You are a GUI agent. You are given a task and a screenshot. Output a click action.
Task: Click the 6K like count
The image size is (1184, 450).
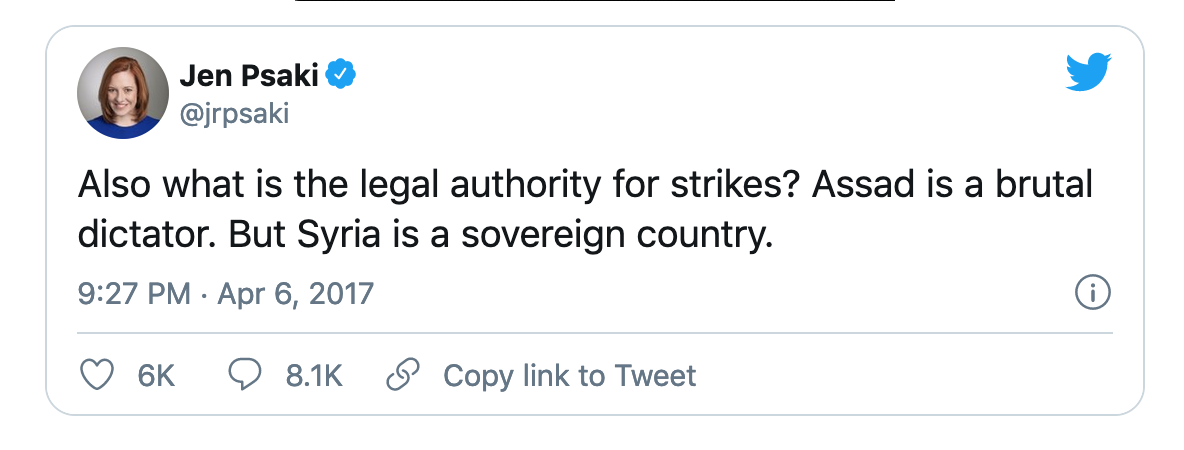[156, 376]
